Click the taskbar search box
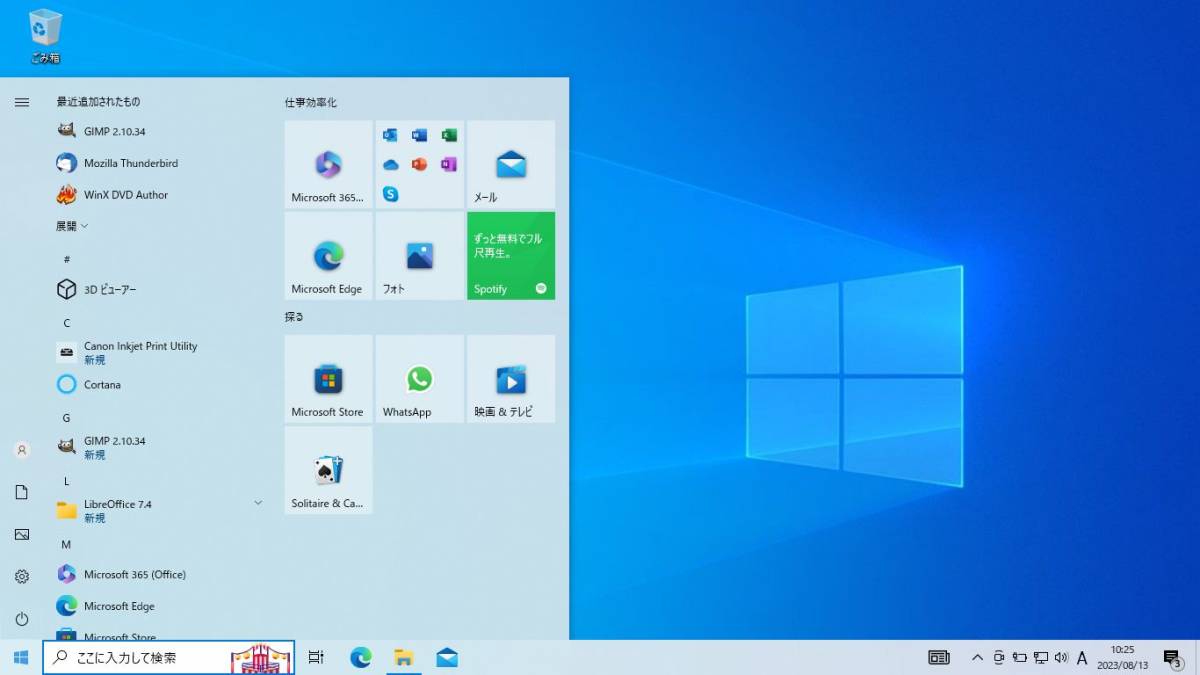This screenshot has height=675, width=1200. coord(168,657)
